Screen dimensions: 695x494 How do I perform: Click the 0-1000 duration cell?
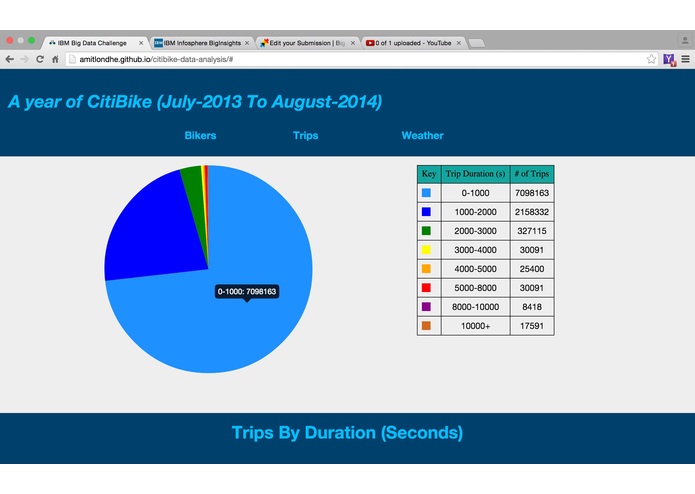[x=476, y=193]
